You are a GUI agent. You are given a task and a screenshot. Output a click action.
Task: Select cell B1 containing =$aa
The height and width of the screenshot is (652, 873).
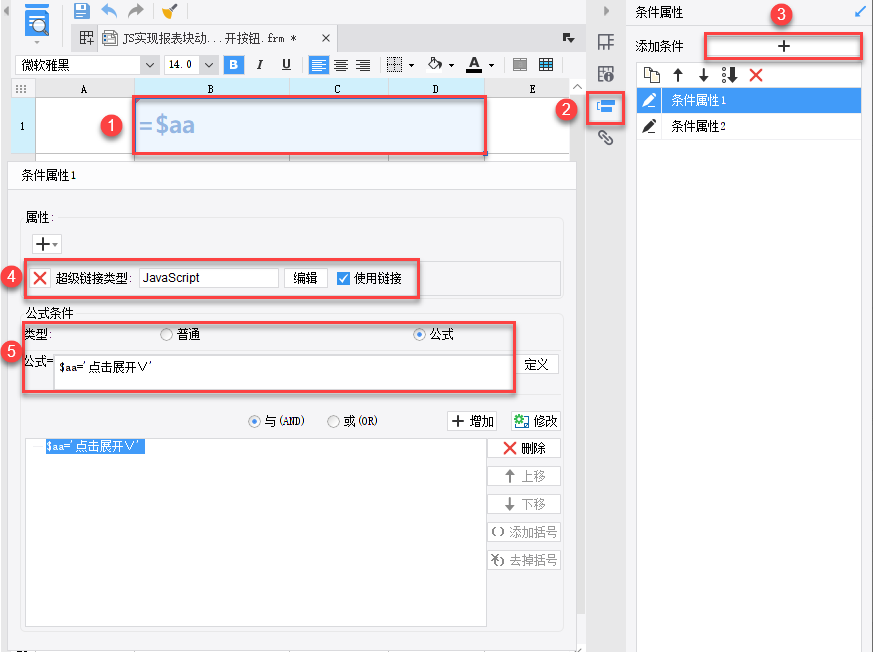tap(310, 126)
